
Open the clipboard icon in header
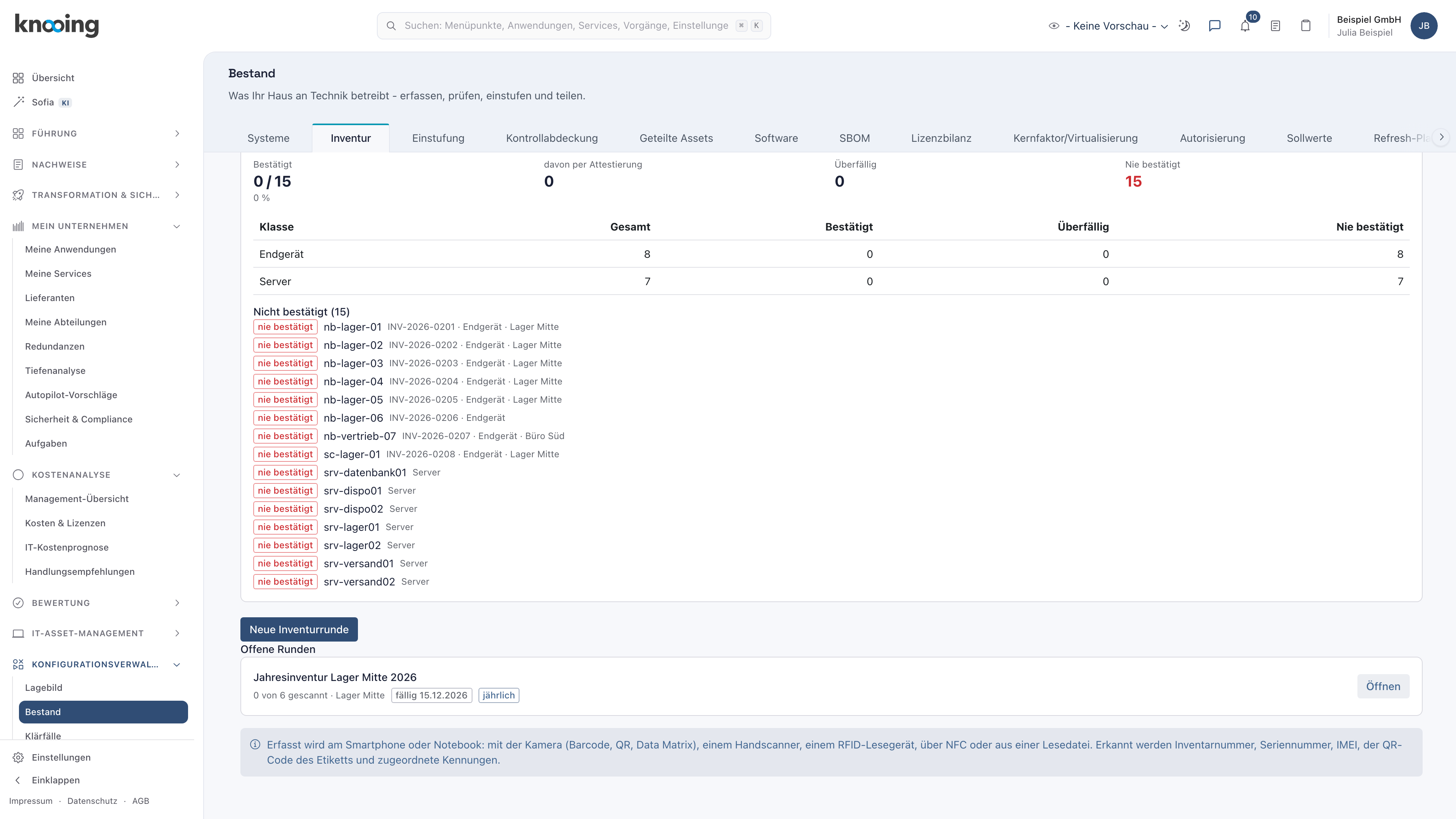[x=1305, y=26]
